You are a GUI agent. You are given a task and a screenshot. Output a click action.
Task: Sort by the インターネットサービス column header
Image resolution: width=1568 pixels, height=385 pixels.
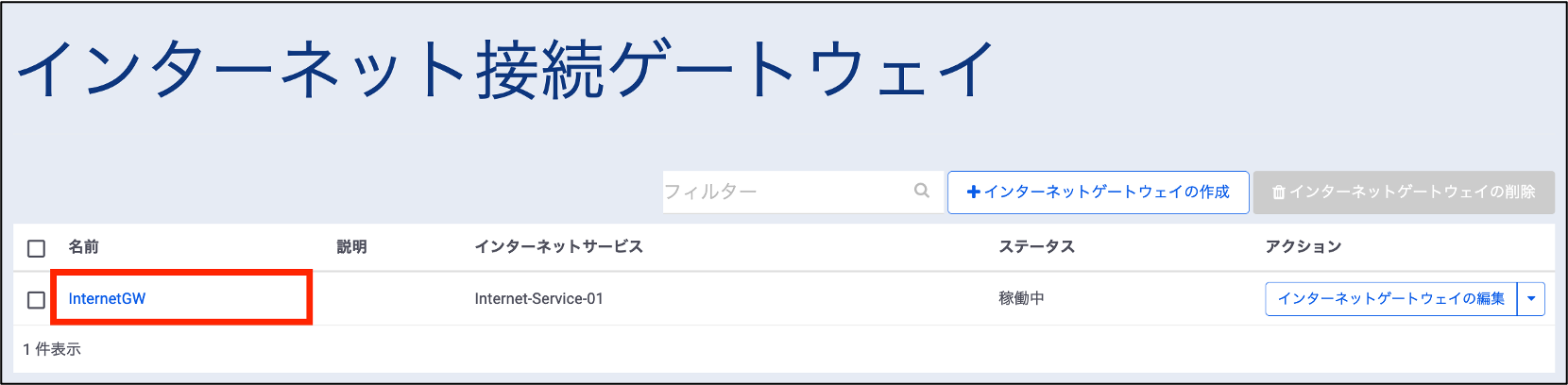click(x=558, y=246)
